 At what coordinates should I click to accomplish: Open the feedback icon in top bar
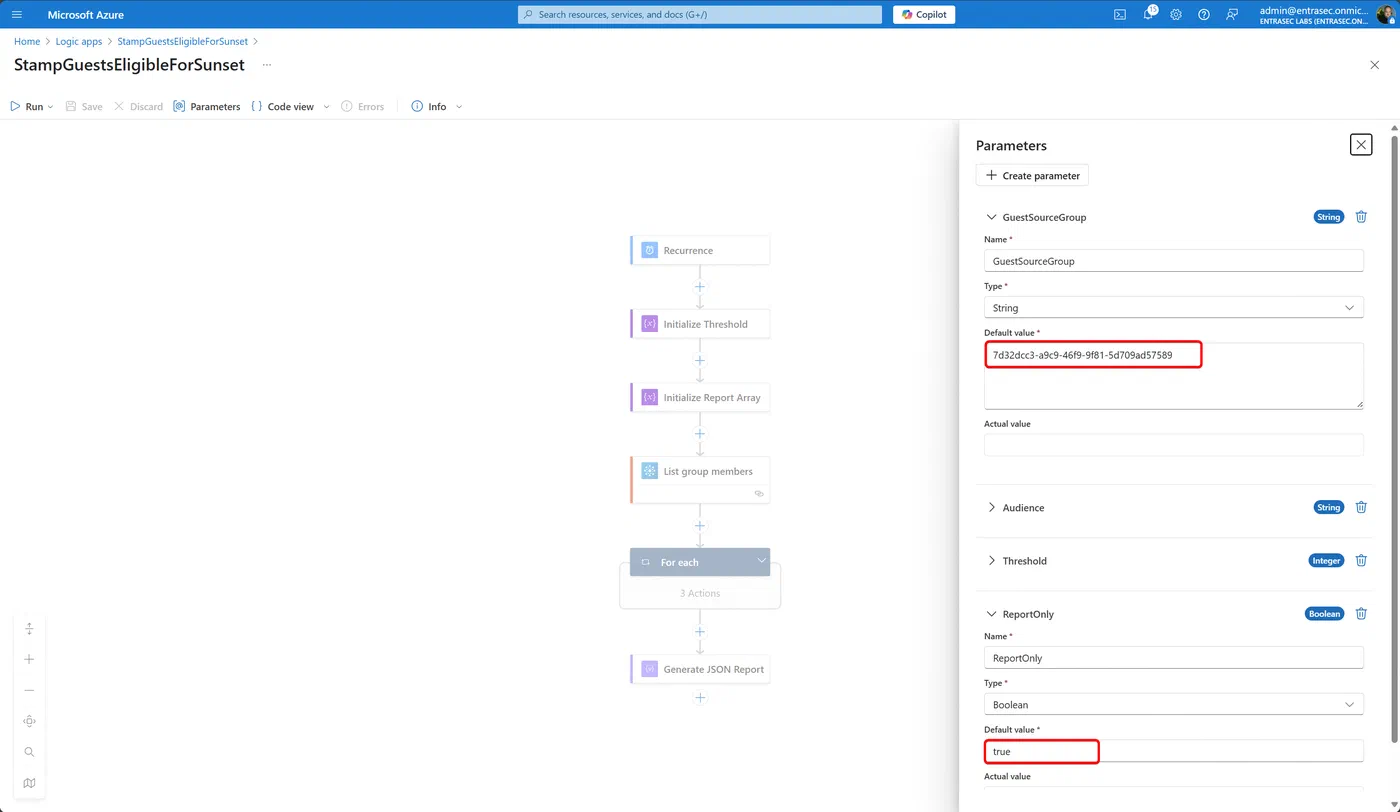pos(1232,15)
